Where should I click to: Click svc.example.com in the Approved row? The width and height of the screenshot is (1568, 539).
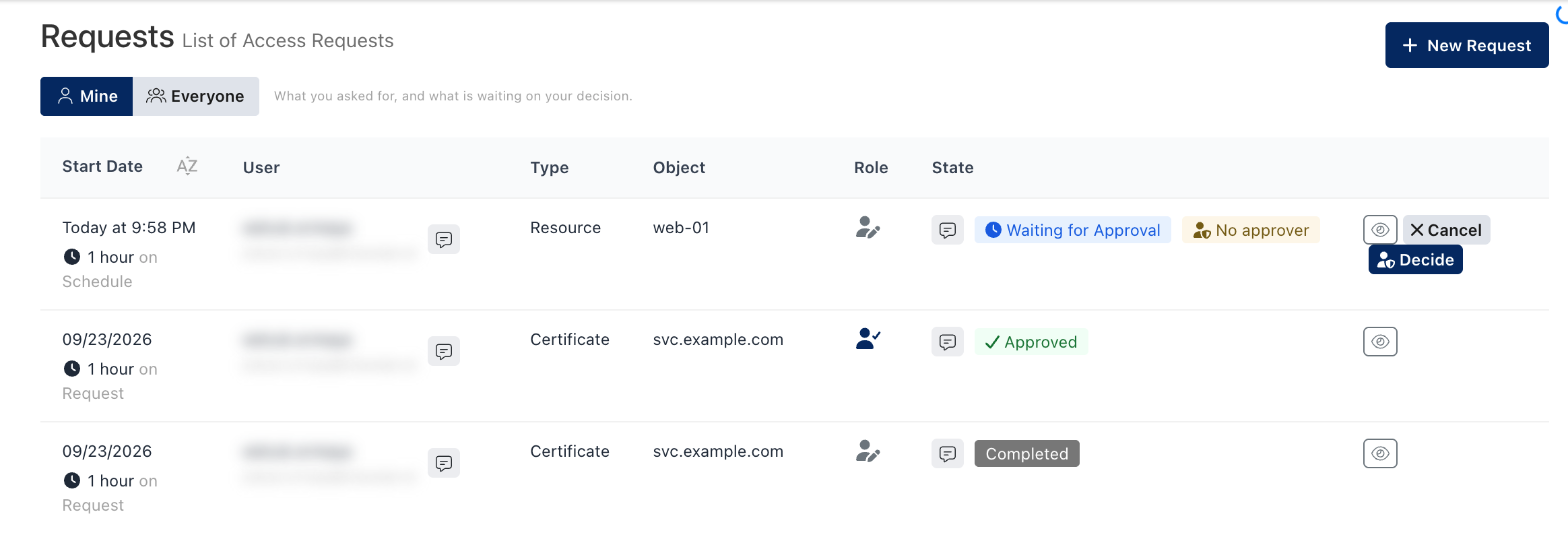click(x=718, y=339)
